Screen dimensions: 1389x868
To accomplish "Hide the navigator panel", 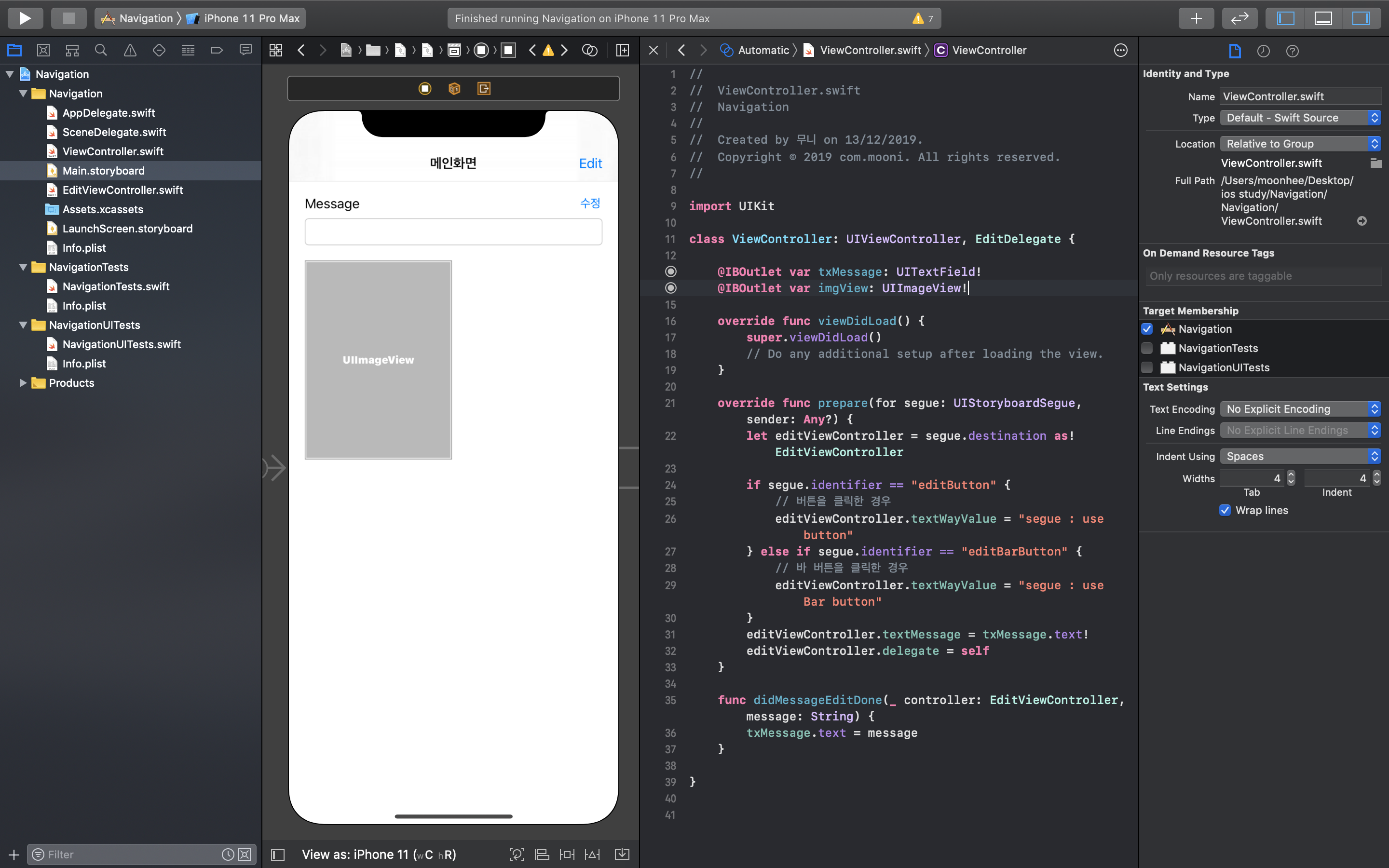I will [1285, 18].
